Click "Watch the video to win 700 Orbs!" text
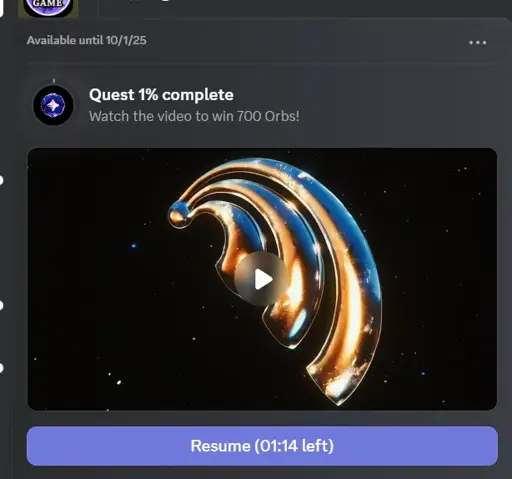 (194, 116)
